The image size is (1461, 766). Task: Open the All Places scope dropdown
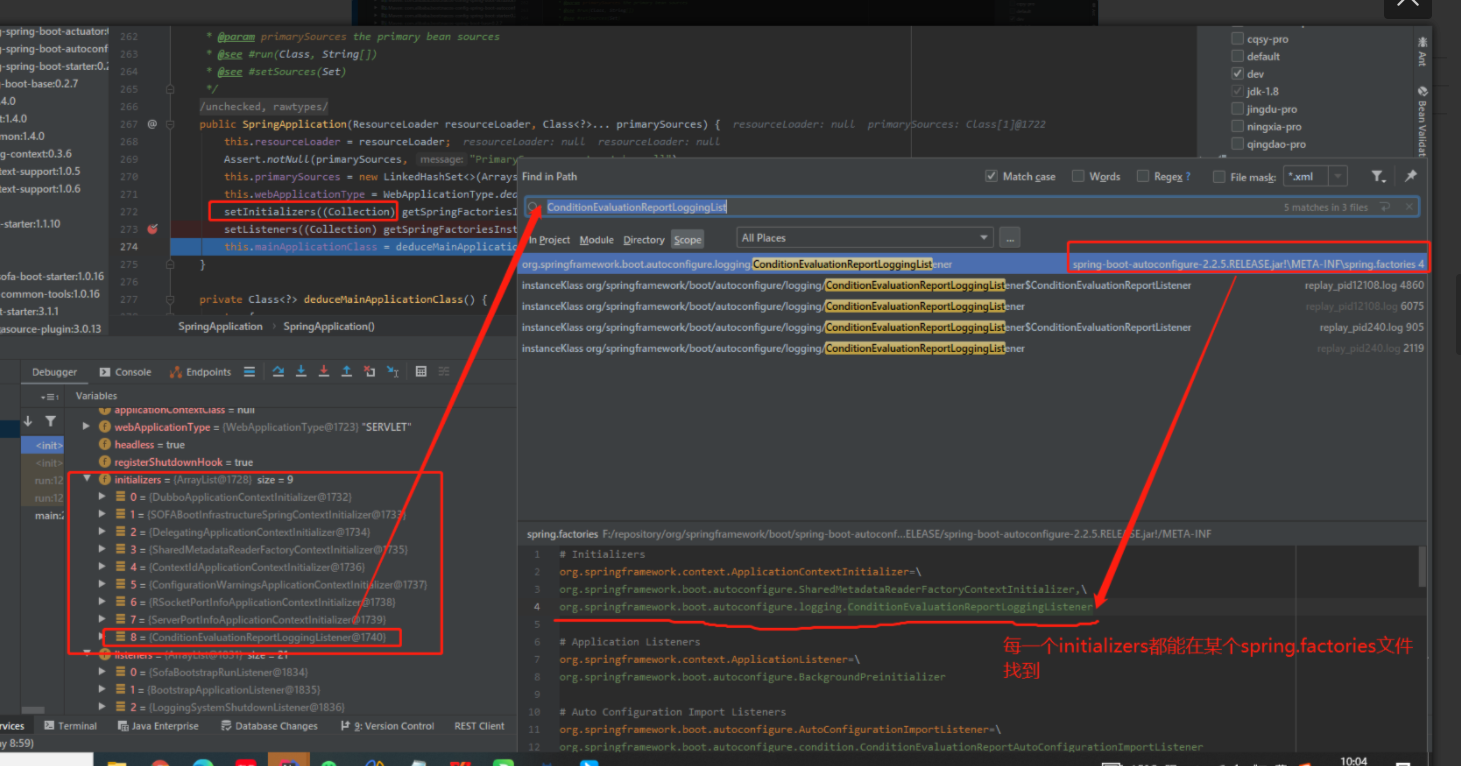[864, 238]
